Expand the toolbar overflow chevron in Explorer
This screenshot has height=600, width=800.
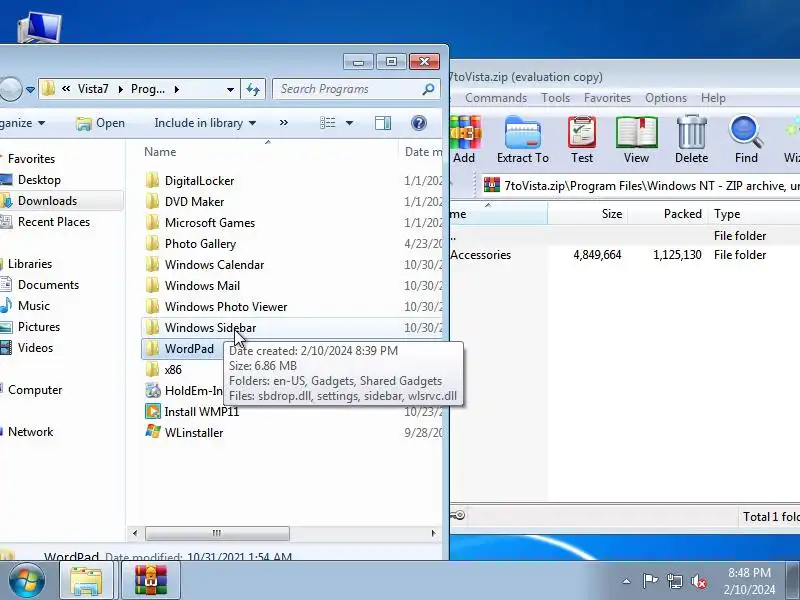(284, 123)
